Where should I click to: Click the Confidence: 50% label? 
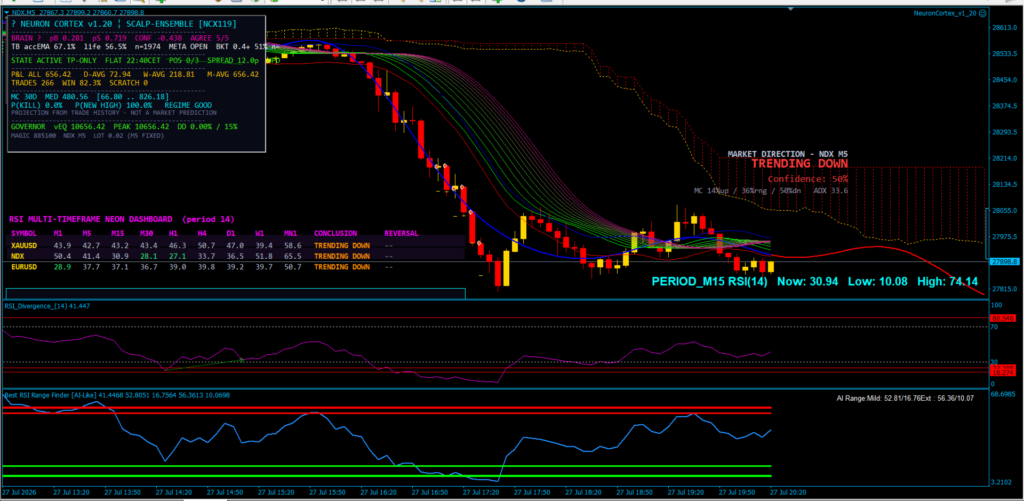tap(808, 178)
